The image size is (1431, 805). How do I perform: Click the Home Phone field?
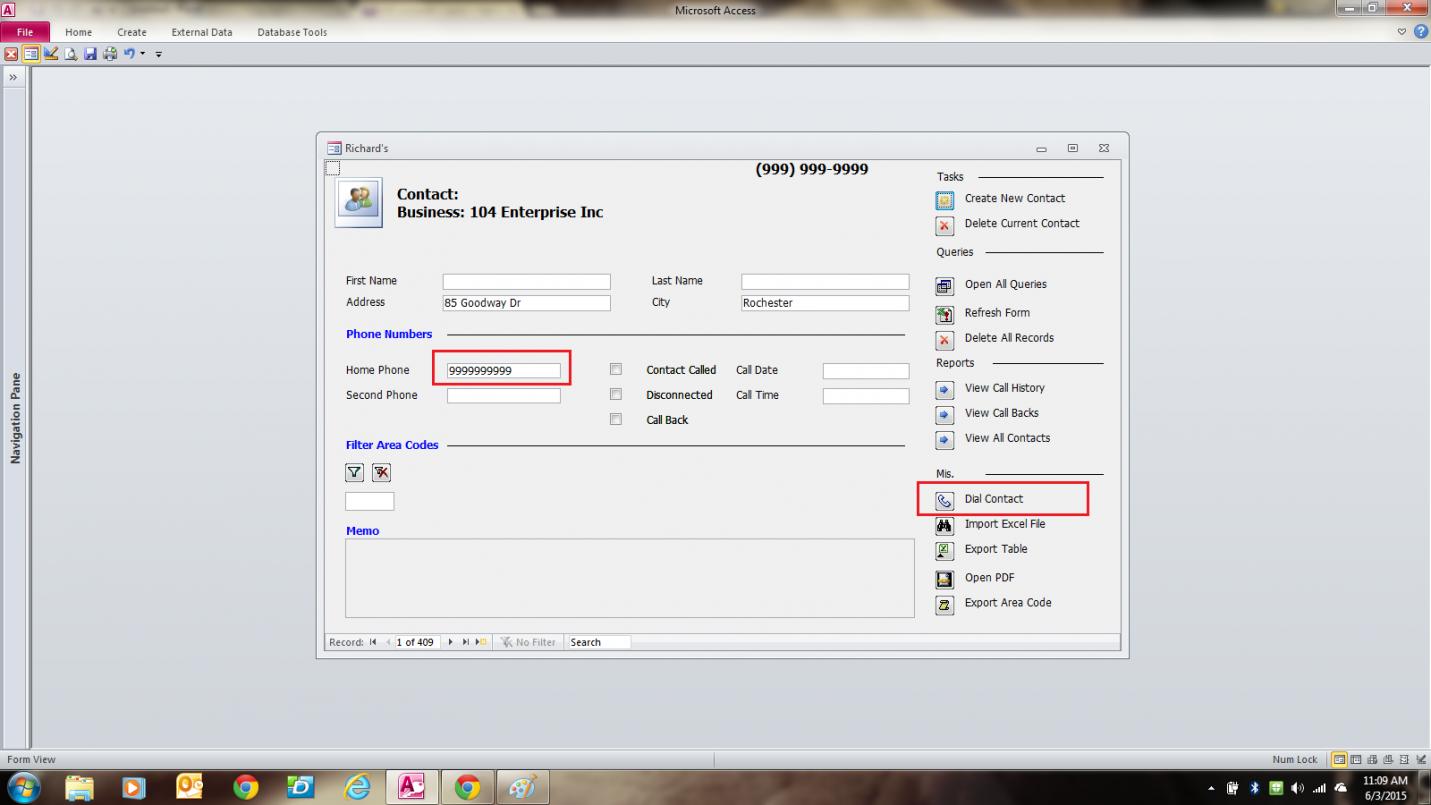tap(504, 370)
